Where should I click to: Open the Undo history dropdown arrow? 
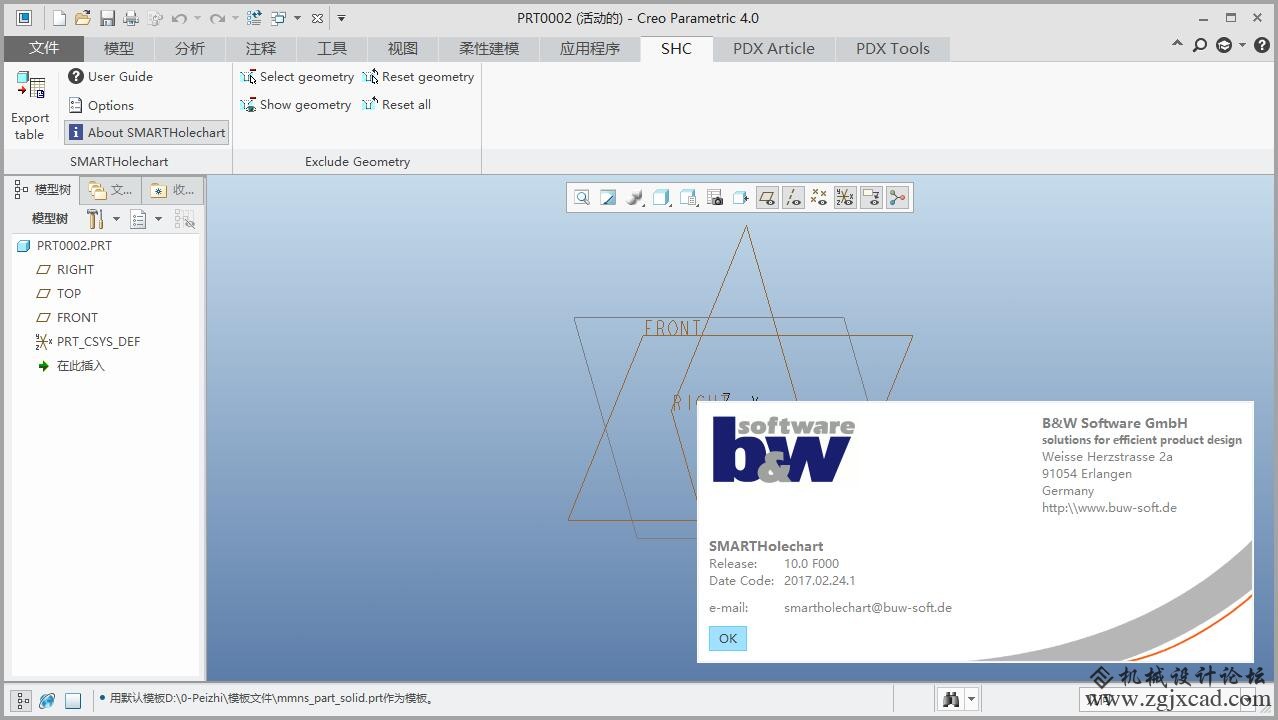pyautogui.click(x=196, y=18)
